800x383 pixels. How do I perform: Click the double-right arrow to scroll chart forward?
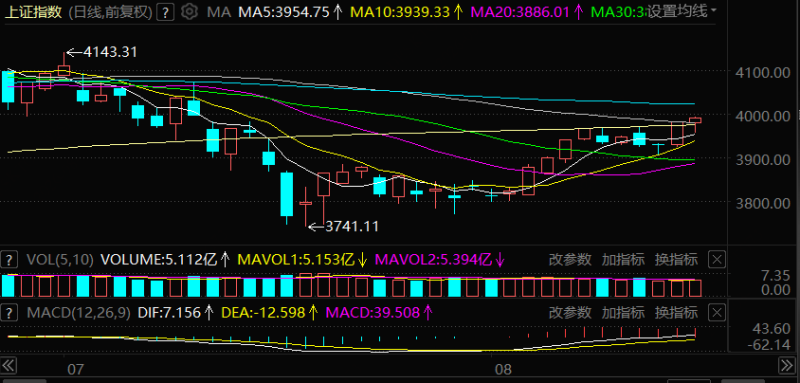[787, 366]
